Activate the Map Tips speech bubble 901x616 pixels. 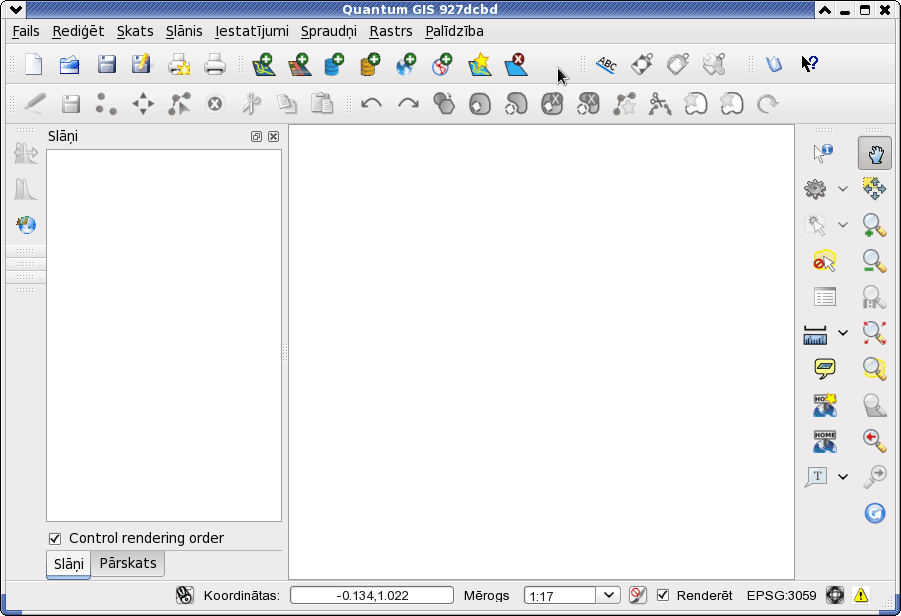point(825,368)
